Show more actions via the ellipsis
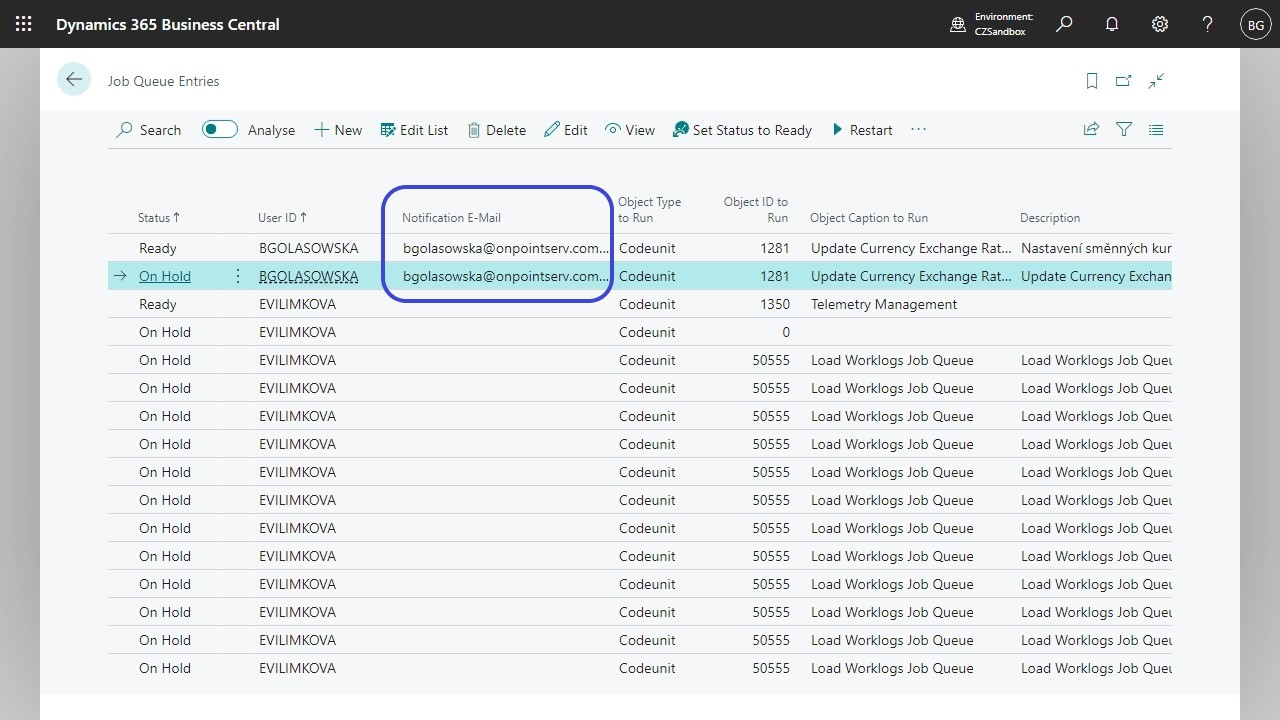The image size is (1280, 720). pyautogui.click(x=918, y=129)
